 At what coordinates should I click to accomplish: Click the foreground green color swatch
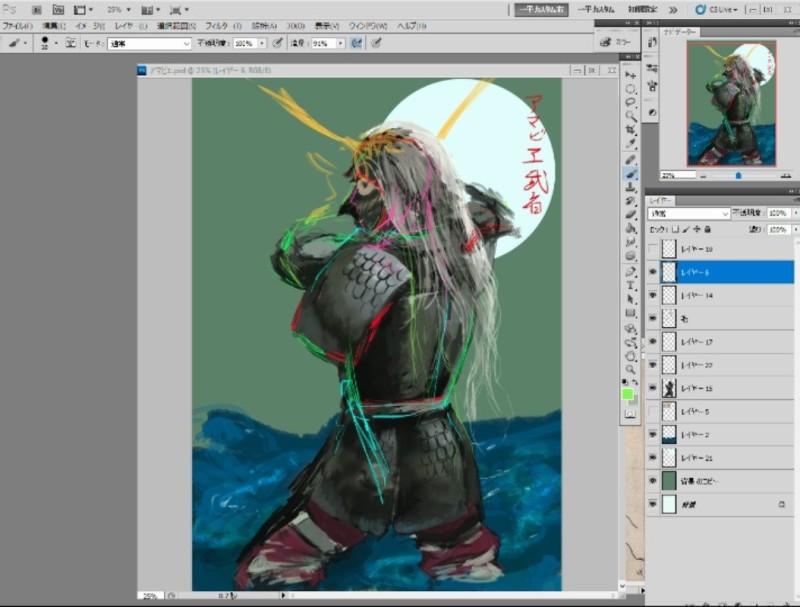627,394
